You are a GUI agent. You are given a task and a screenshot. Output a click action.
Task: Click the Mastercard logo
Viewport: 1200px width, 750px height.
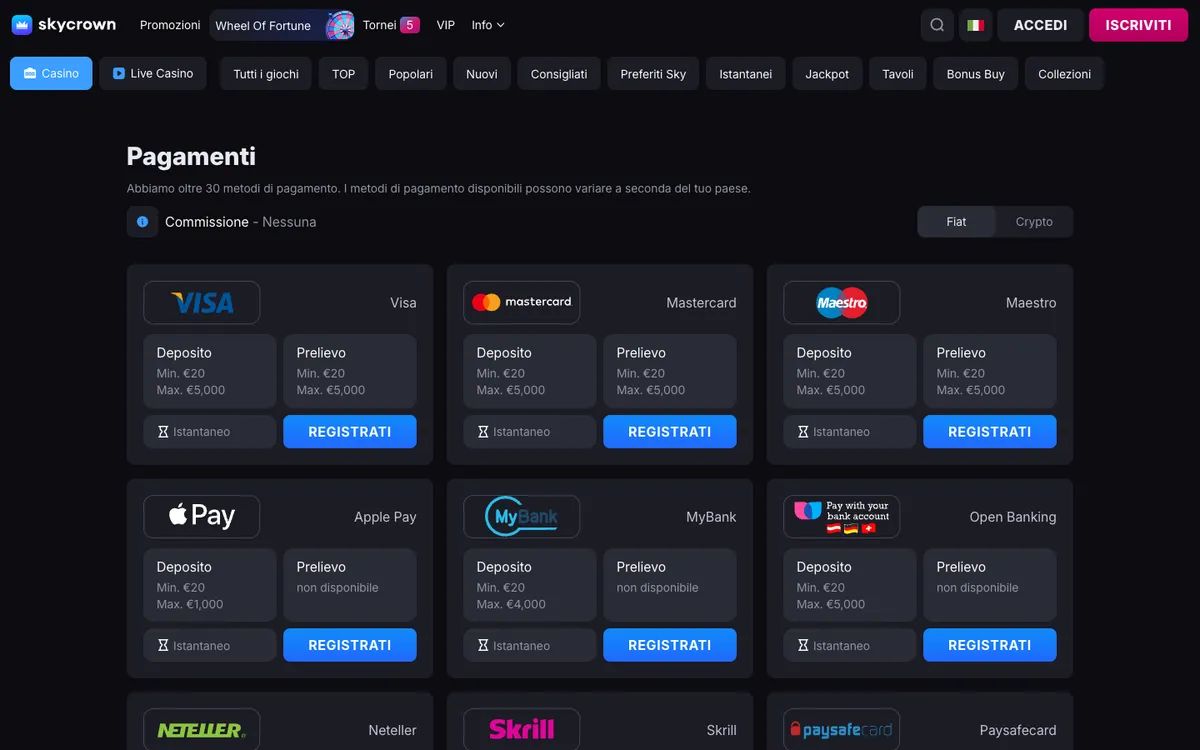coord(522,302)
